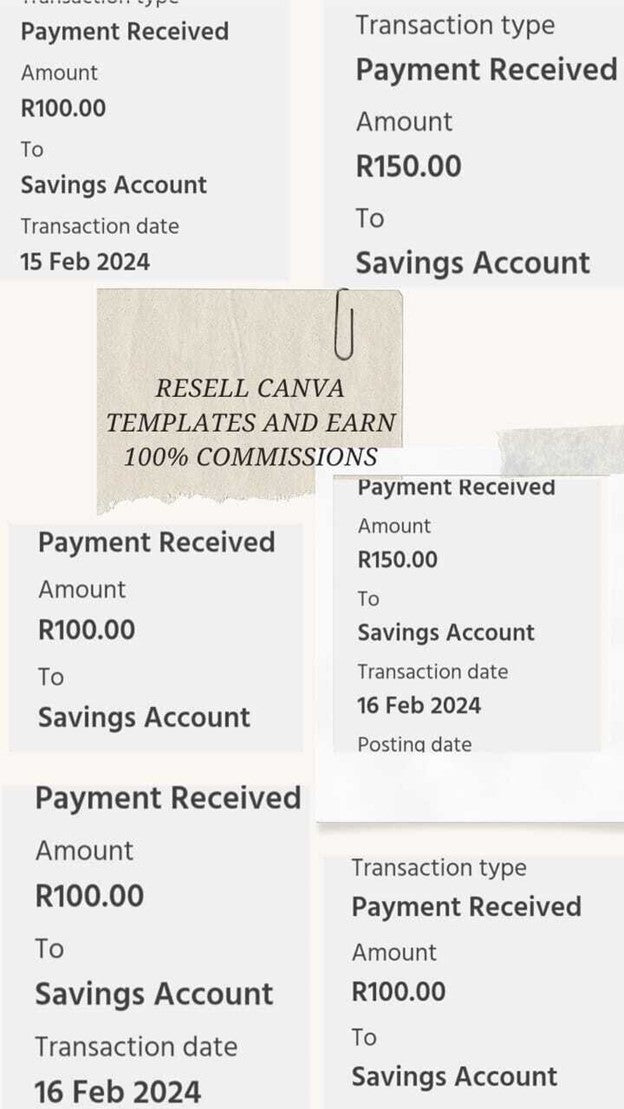Screen dimensions: 624x1109
Task: Click R150.00 amount on the polaroid receipt
Action: pyautogui.click(x=398, y=560)
